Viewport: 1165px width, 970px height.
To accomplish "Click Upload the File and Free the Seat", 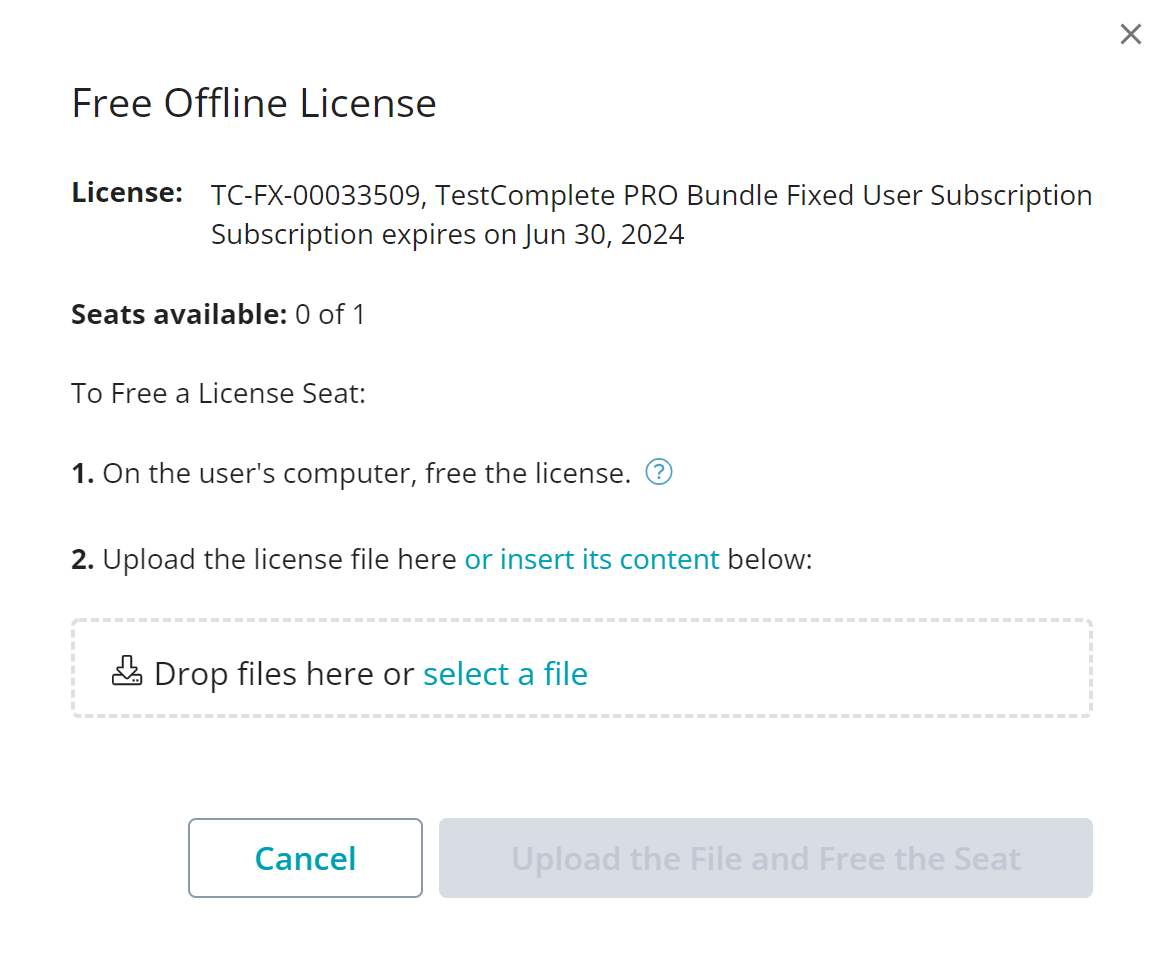I will [765, 858].
